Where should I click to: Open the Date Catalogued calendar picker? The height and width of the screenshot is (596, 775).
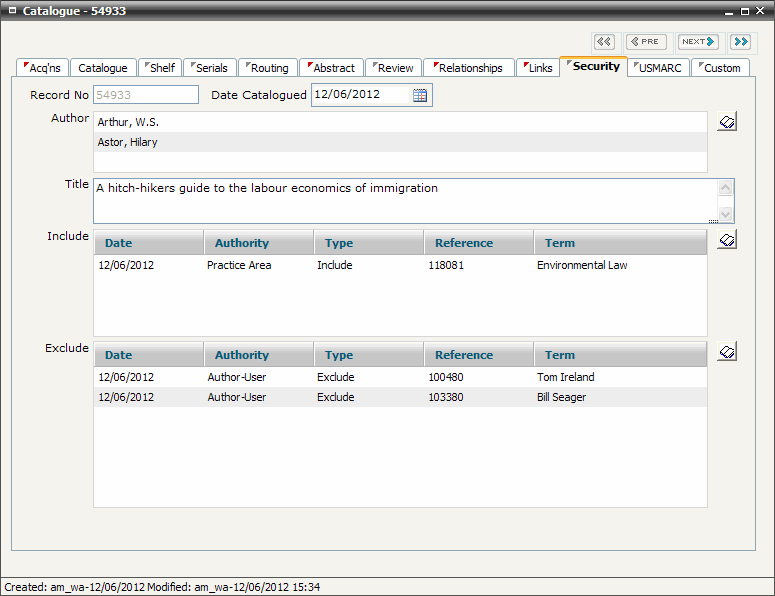420,96
